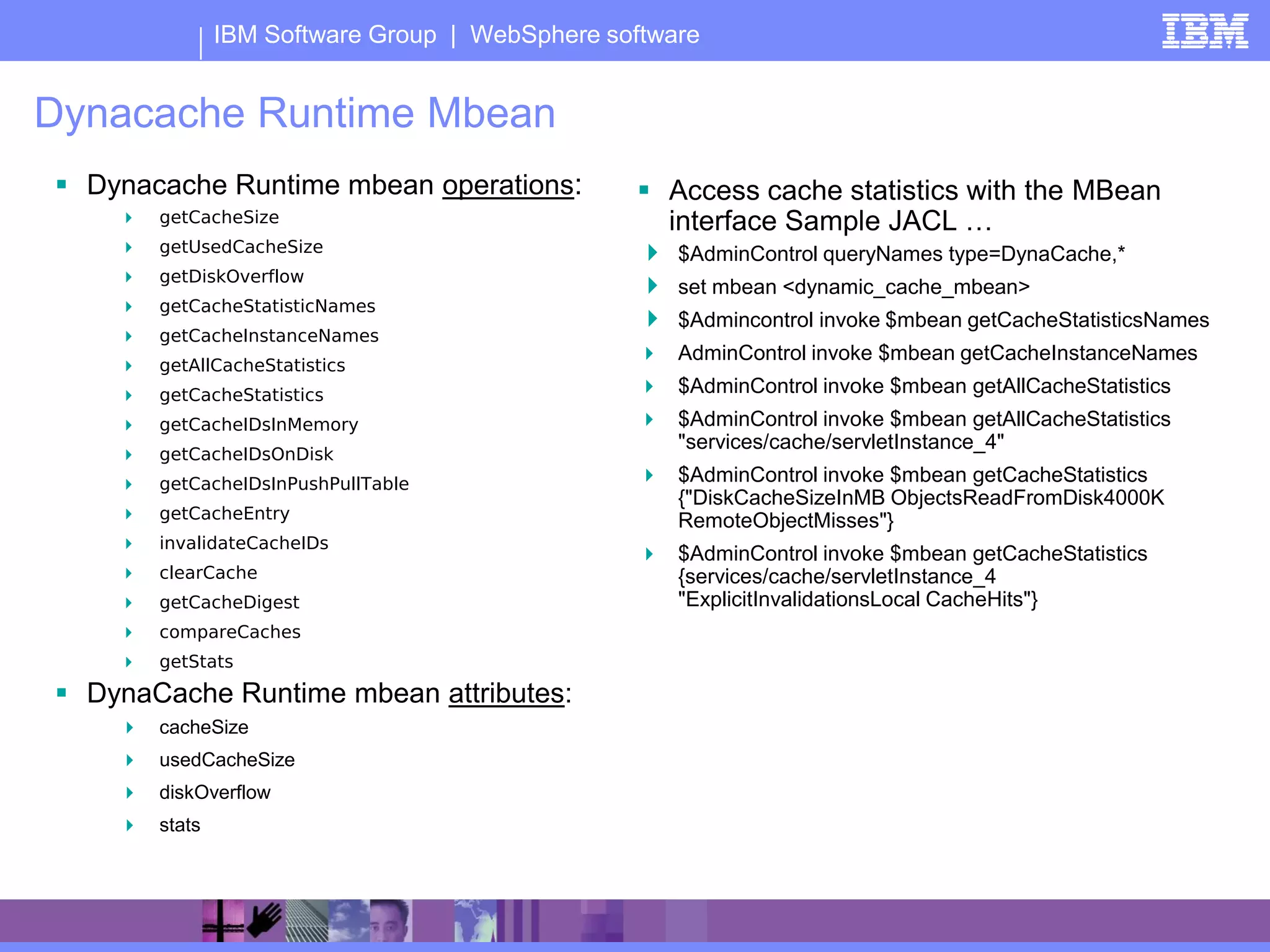Click the arrow bullet beside set mbean

coord(652,286)
